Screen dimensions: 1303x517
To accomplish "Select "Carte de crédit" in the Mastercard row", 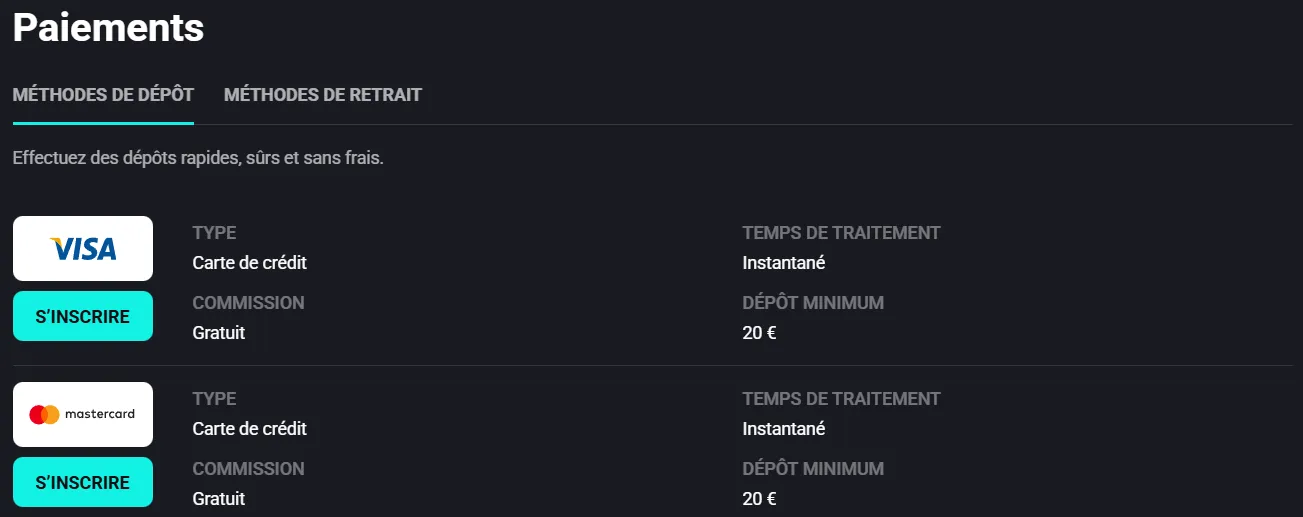I will (x=249, y=429).
